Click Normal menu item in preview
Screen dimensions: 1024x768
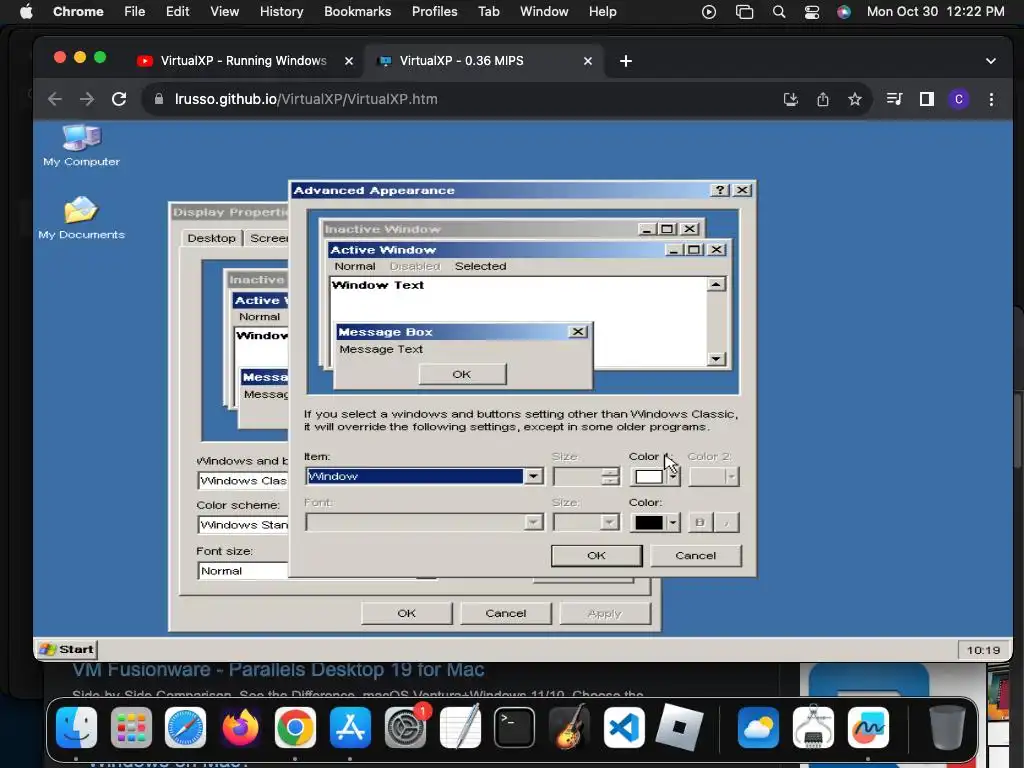point(355,266)
